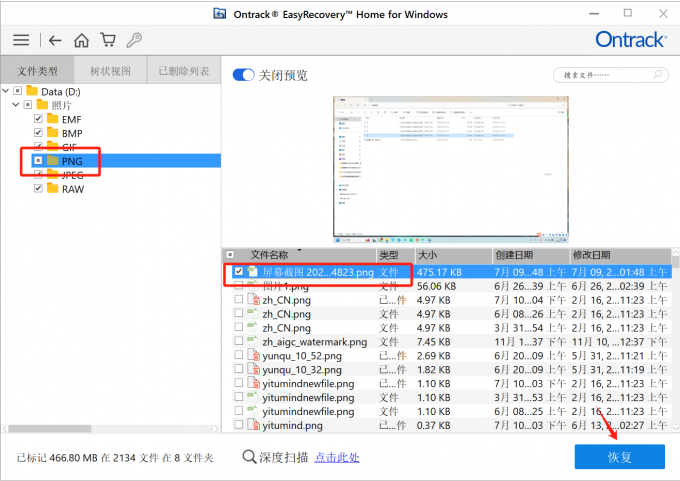Click the 恢复 recover button
The height and width of the screenshot is (481, 680).
tap(619, 457)
